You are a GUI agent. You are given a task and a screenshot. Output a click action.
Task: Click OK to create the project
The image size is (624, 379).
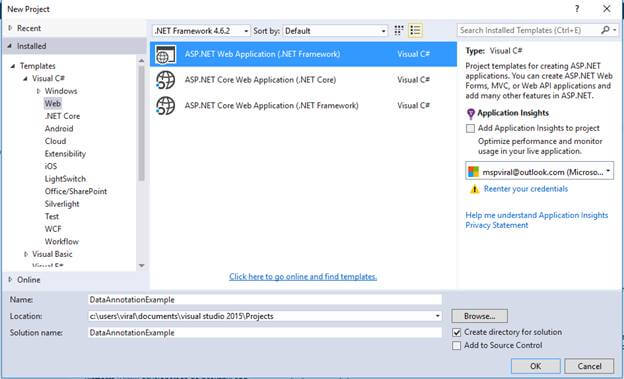536,366
